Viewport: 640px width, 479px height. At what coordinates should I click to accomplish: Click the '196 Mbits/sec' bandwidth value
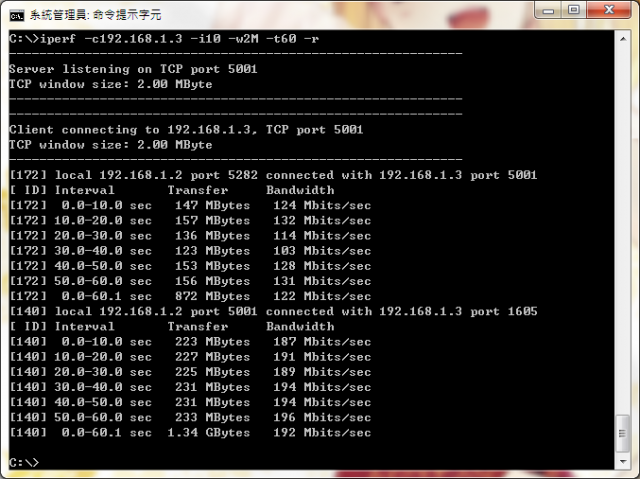pyautogui.click(x=322, y=417)
